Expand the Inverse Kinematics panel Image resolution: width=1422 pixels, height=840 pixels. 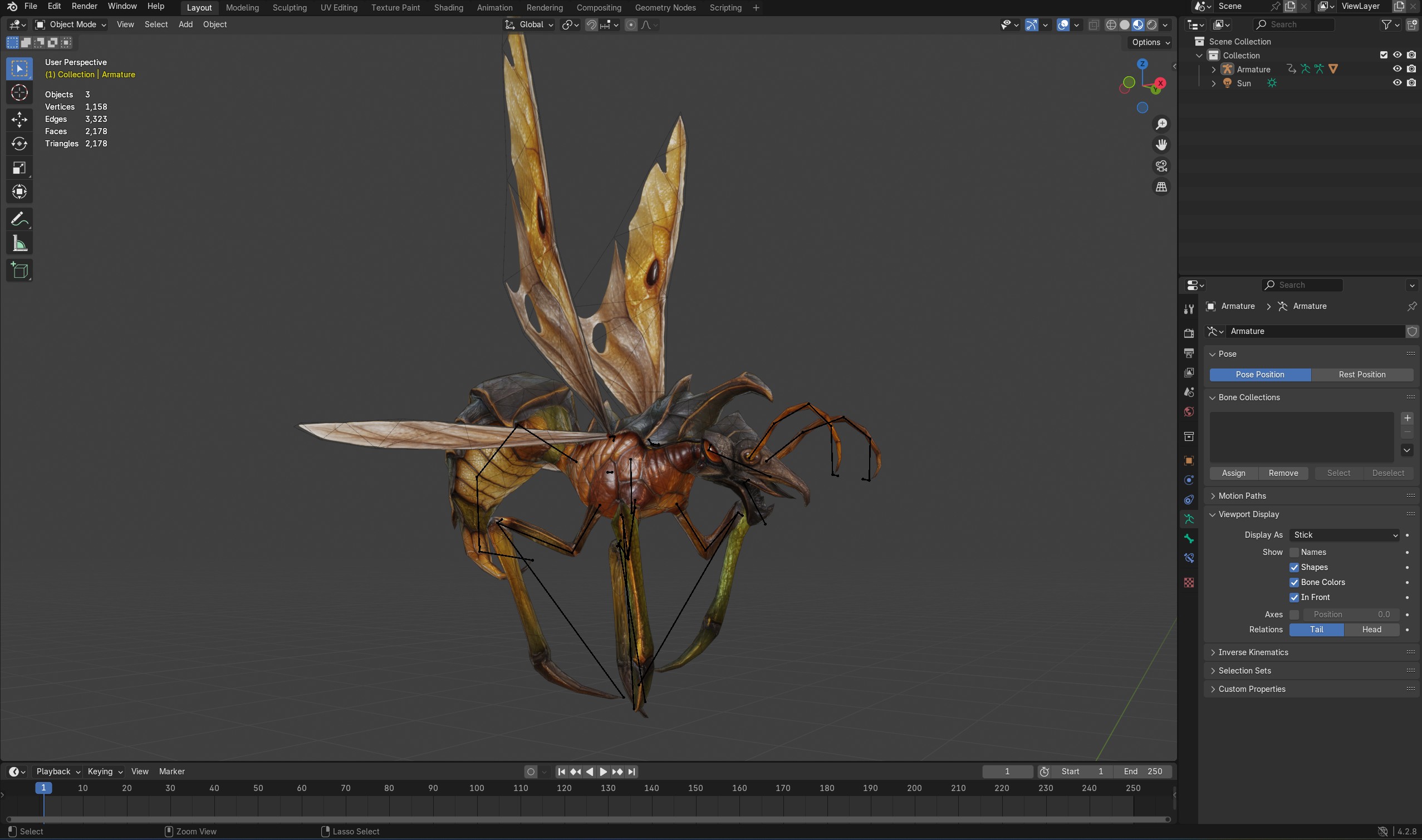1253,652
